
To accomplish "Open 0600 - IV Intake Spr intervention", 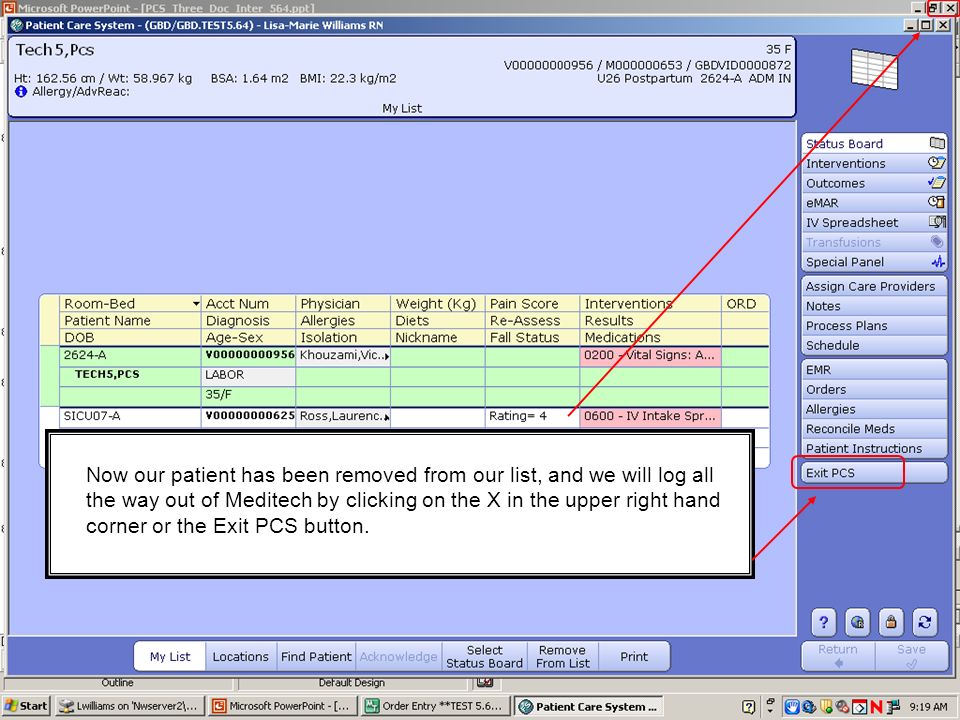I will [650, 416].
